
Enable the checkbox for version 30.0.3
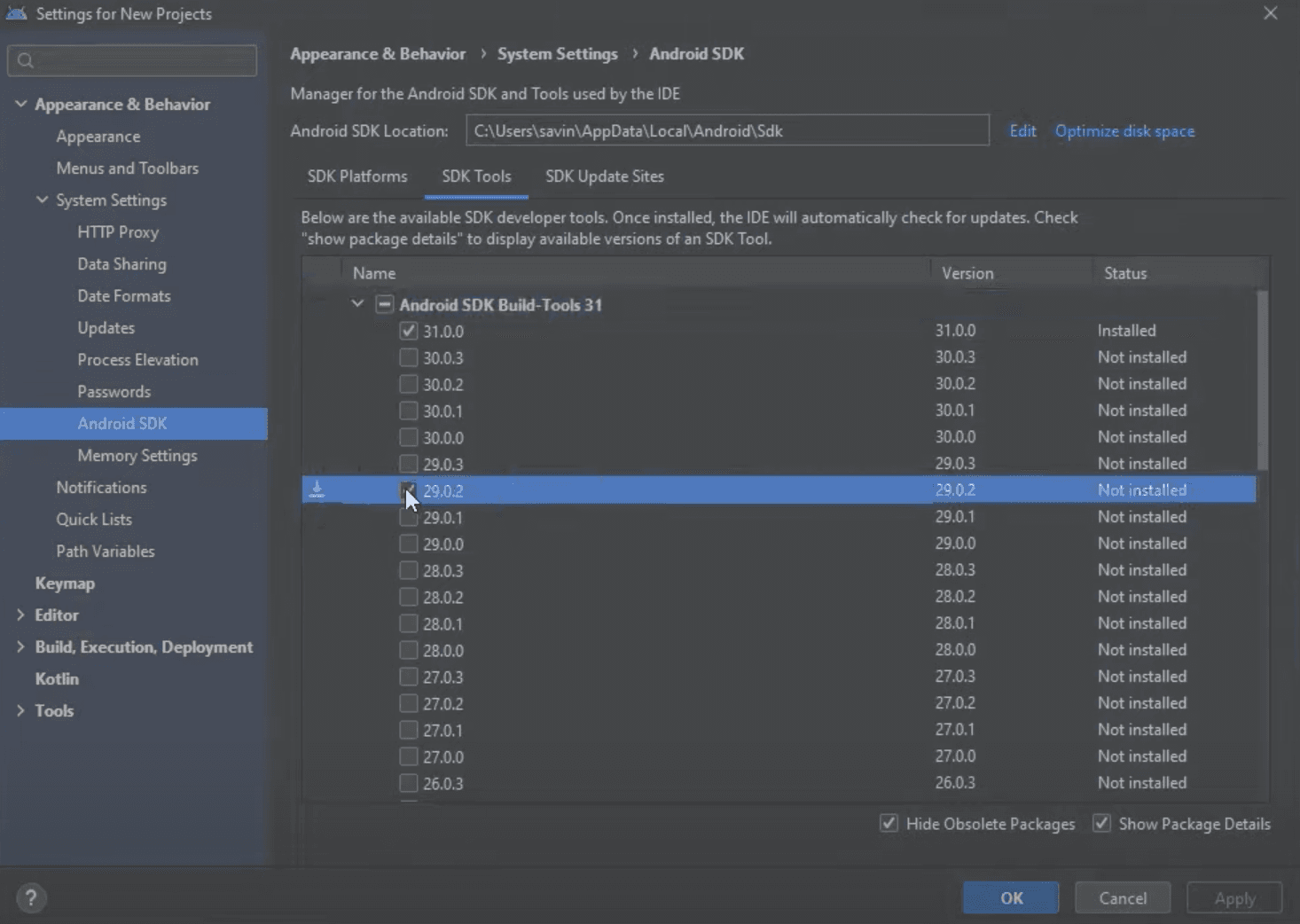pos(408,357)
